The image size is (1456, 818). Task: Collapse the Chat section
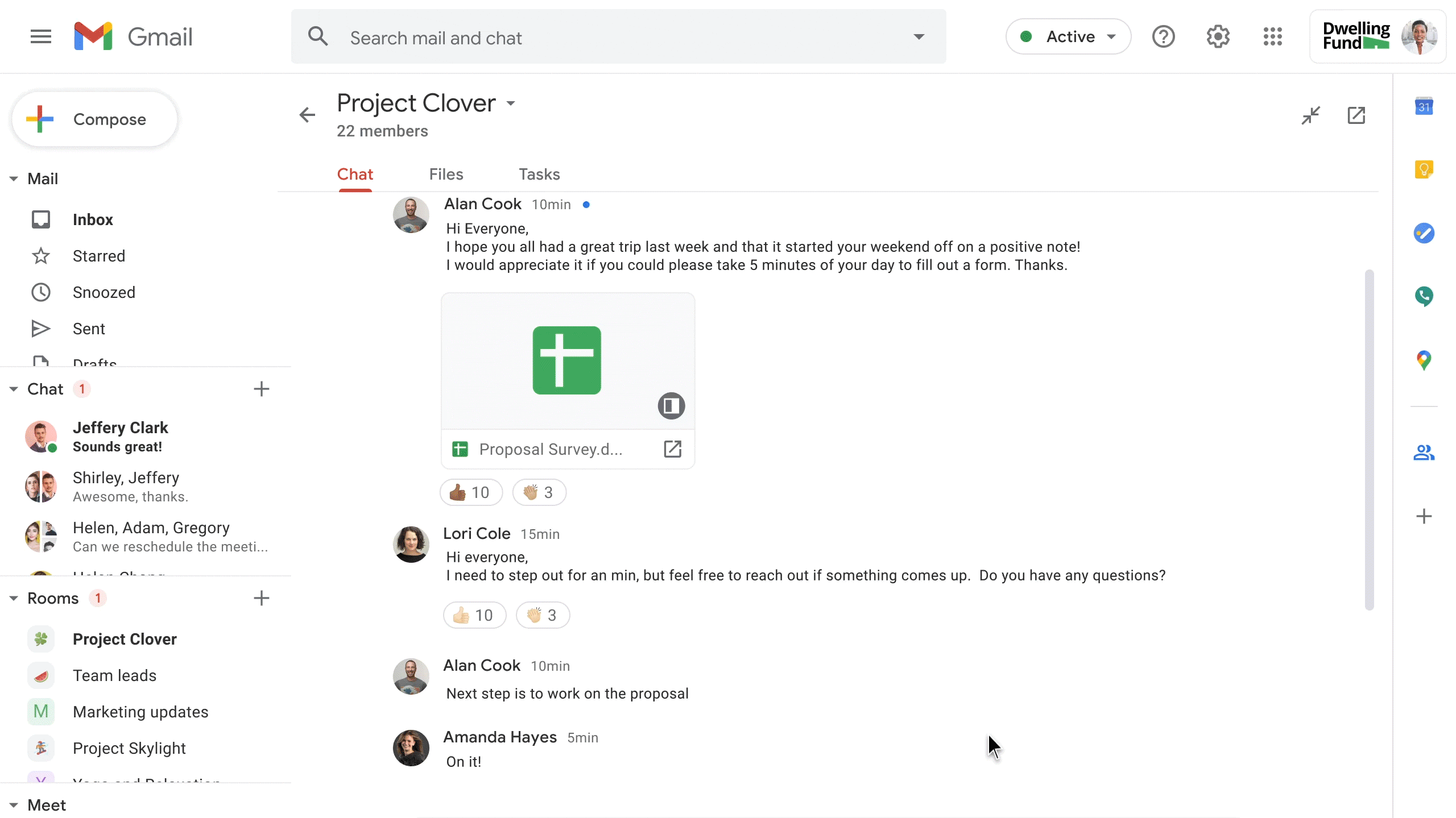coord(13,389)
